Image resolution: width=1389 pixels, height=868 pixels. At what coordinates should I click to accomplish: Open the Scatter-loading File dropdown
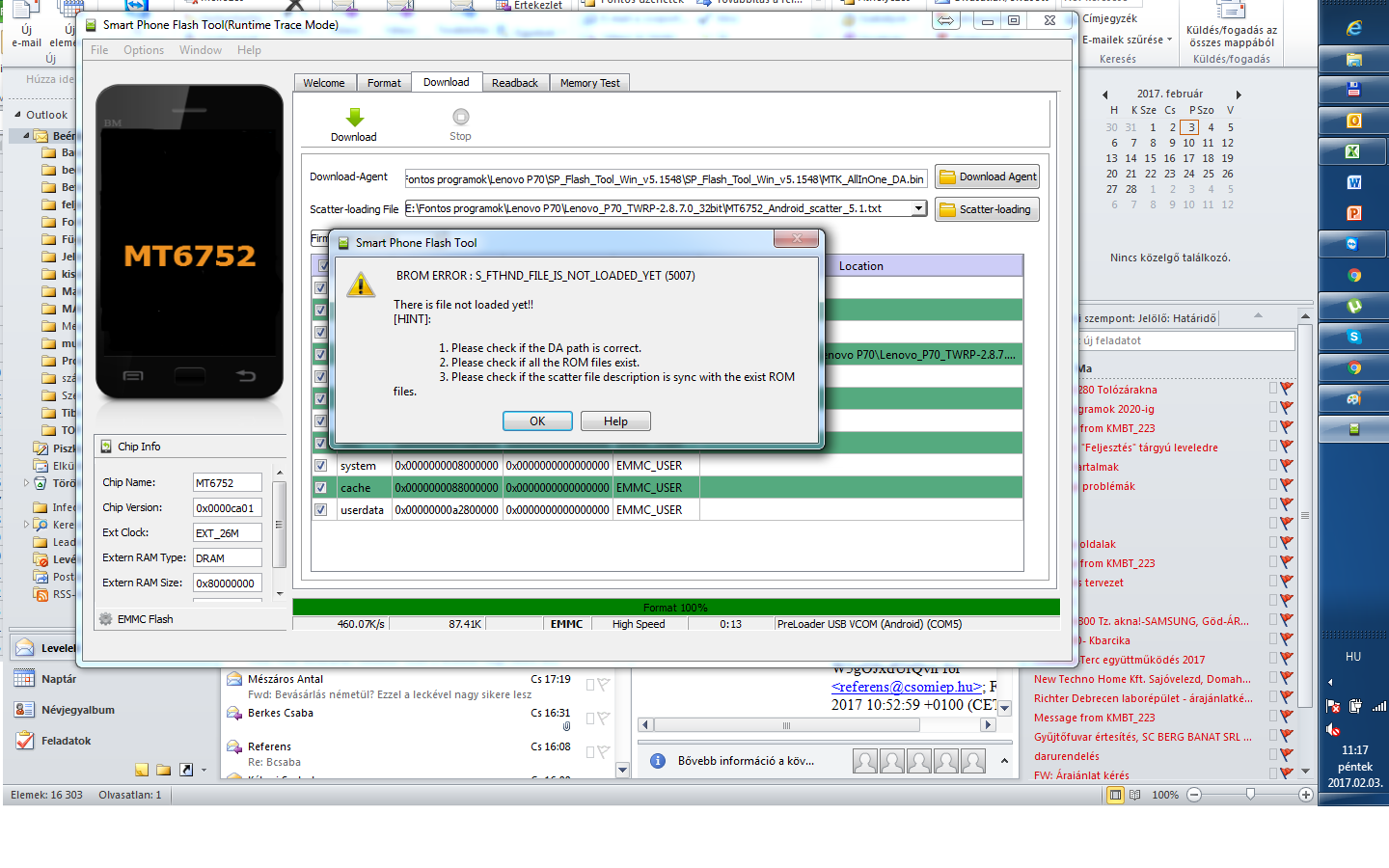919,208
